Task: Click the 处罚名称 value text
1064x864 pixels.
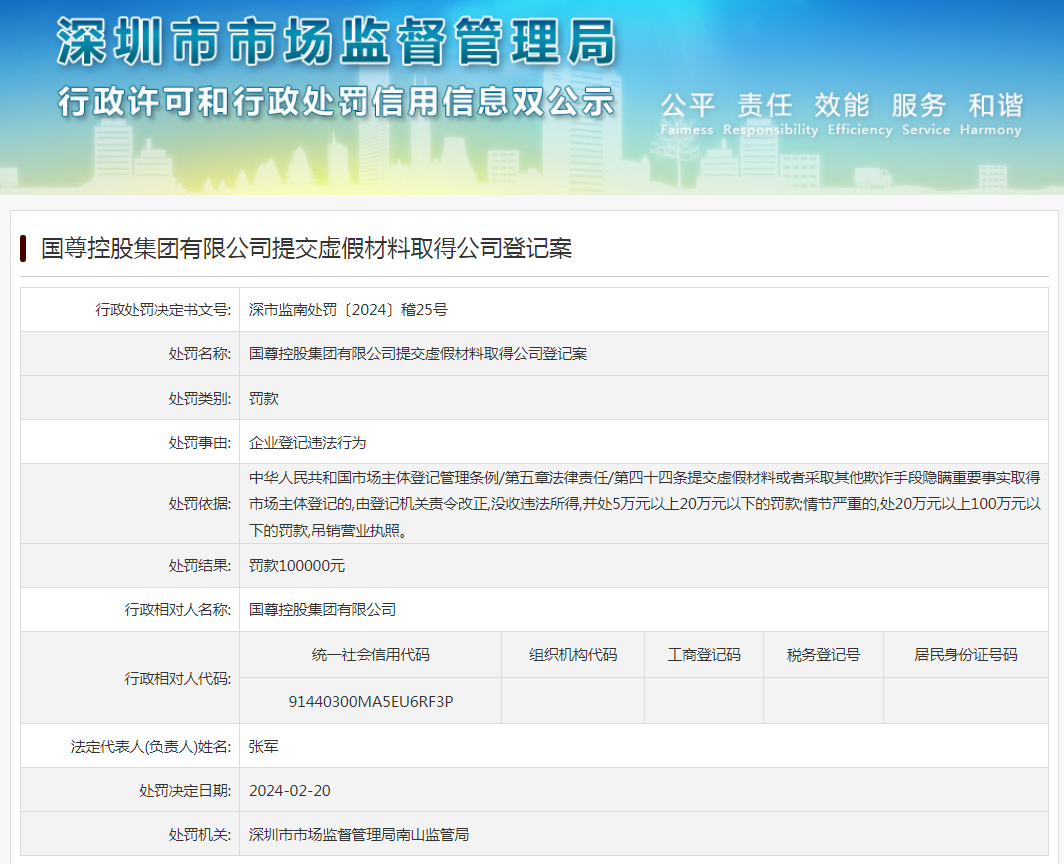Action: [x=418, y=354]
